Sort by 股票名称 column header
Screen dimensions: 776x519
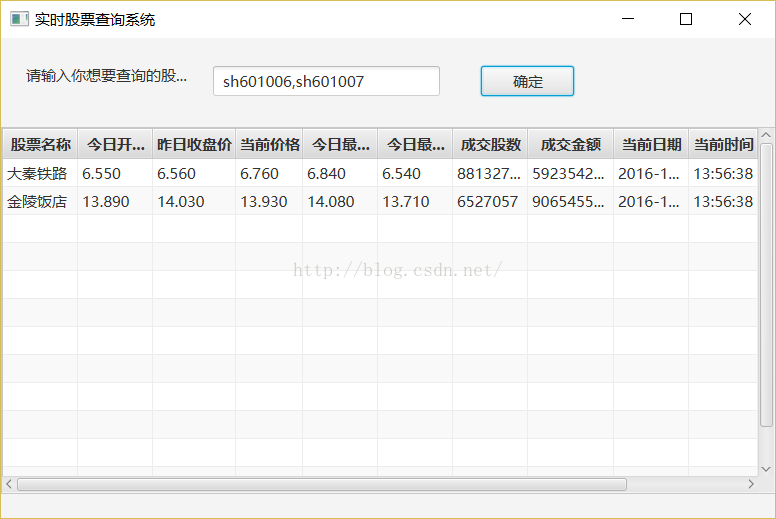coord(40,144)
